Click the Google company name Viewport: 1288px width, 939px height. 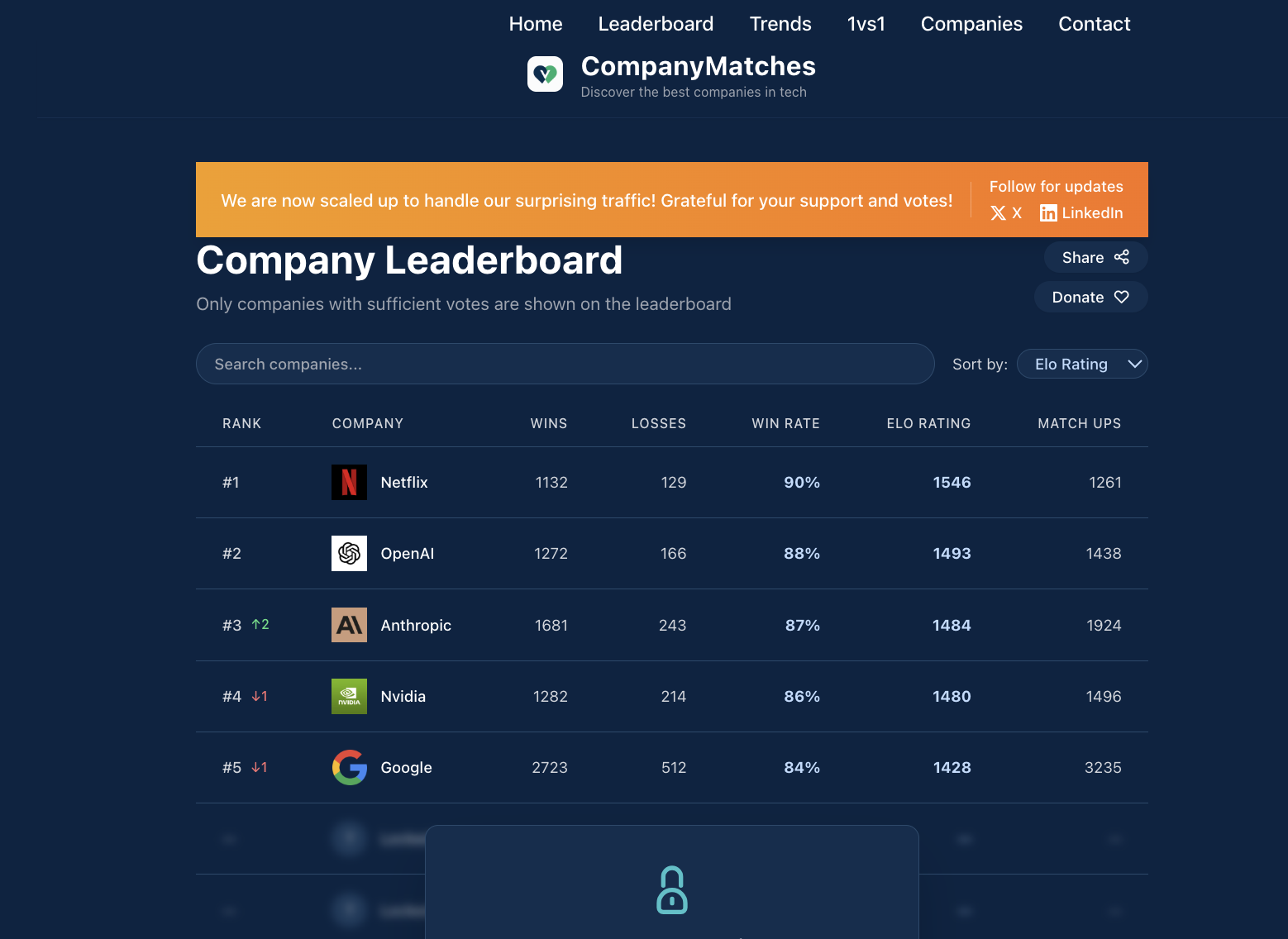(x=406, y=767)
